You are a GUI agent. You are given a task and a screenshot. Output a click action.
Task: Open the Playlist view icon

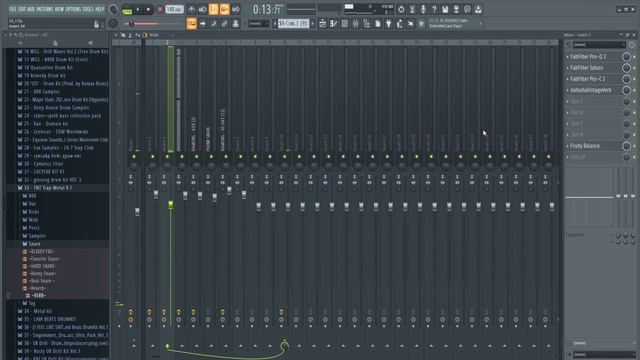pos(322,24)
